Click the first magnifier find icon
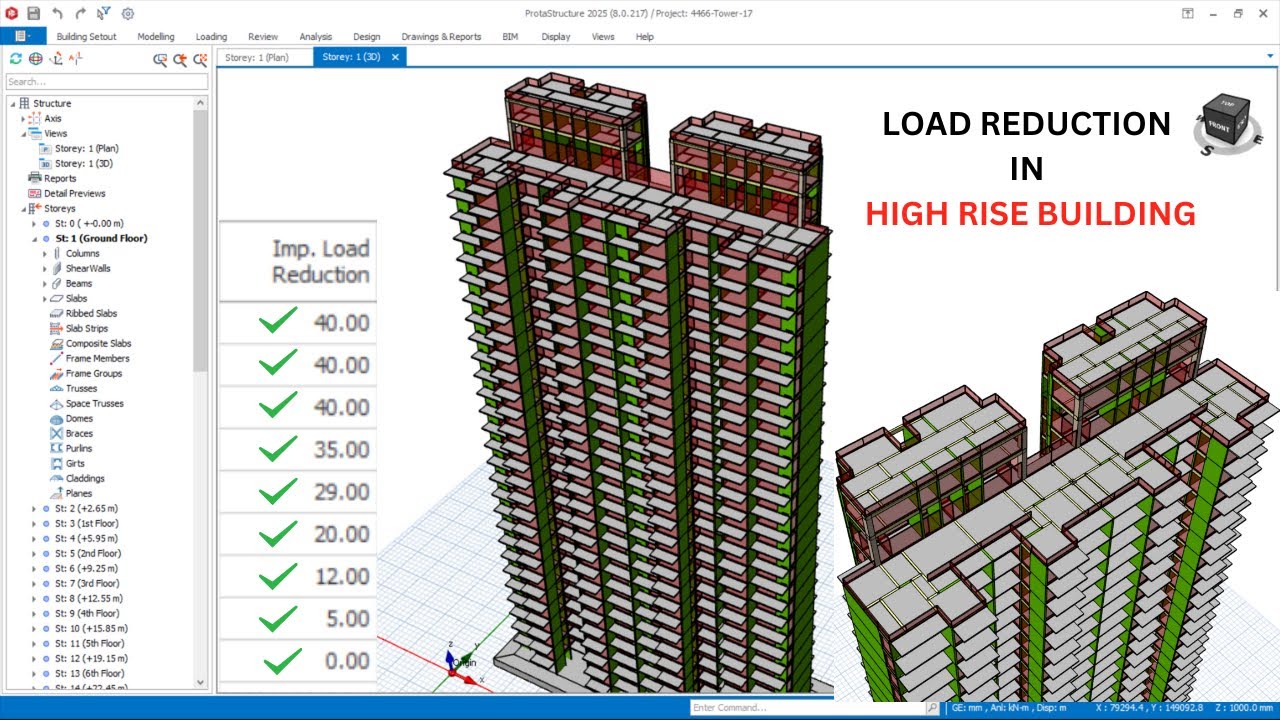 160,59
